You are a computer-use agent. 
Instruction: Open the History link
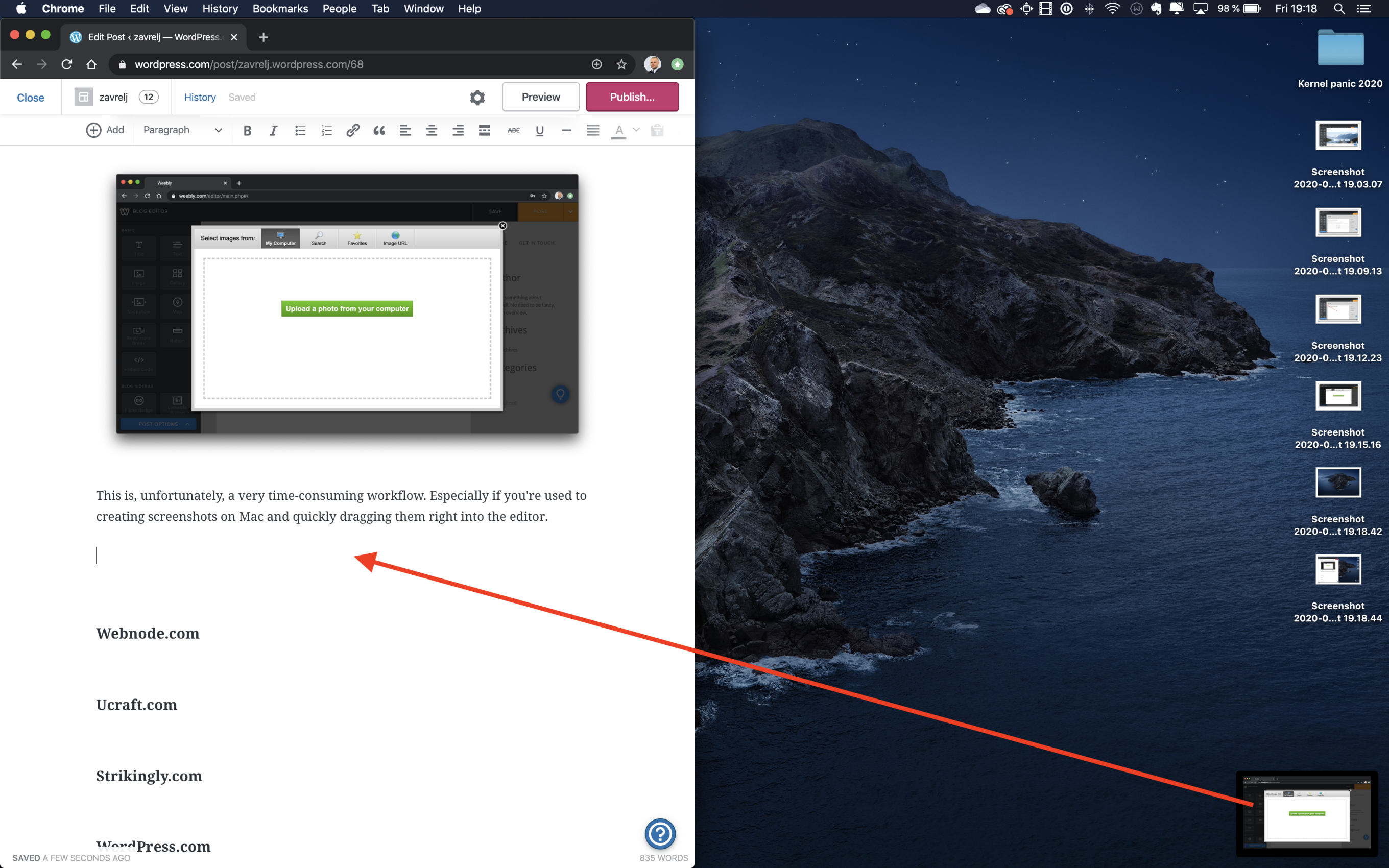coord(200,97)
